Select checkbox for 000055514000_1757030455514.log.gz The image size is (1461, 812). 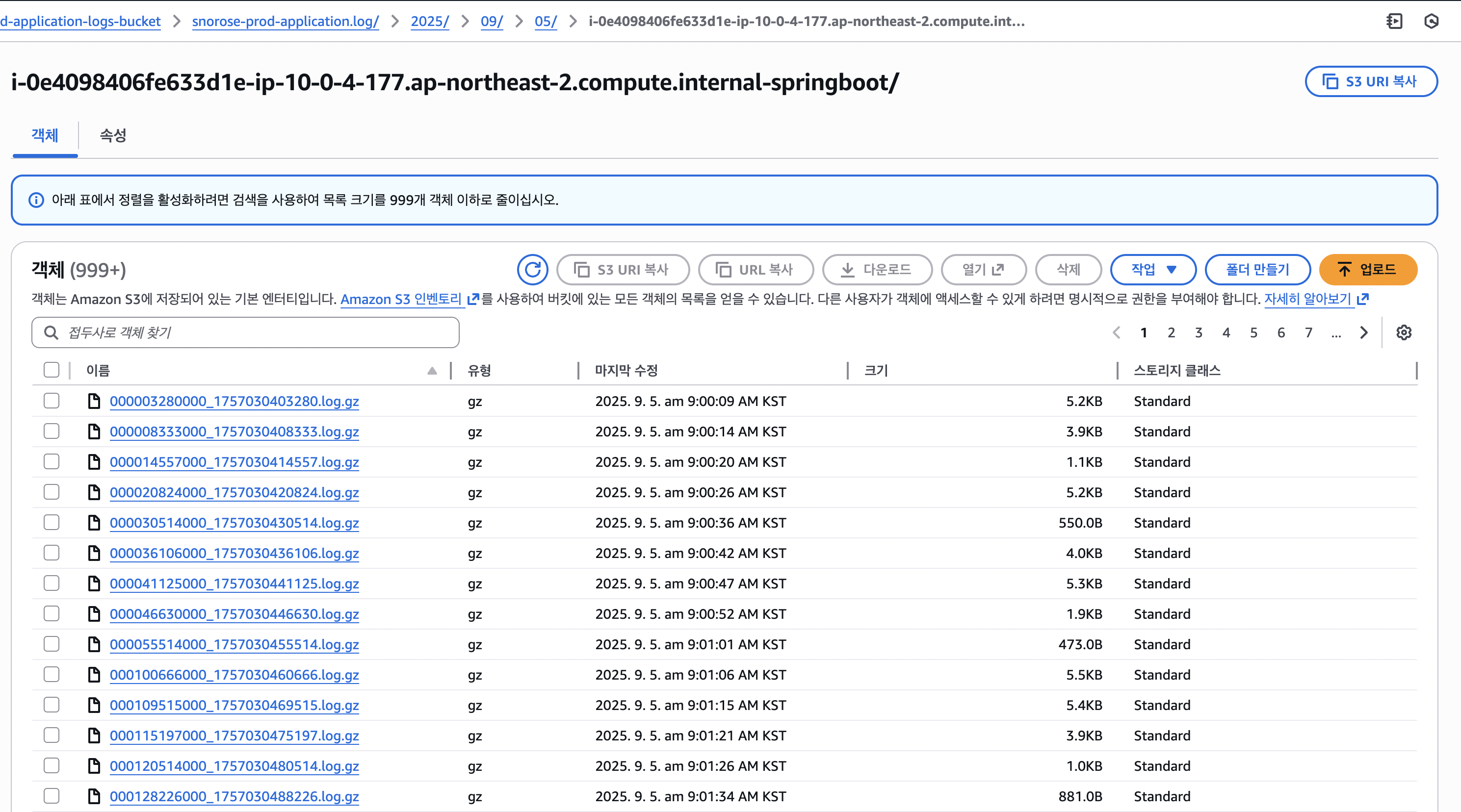pyautogui.click(x=52, y=644)
